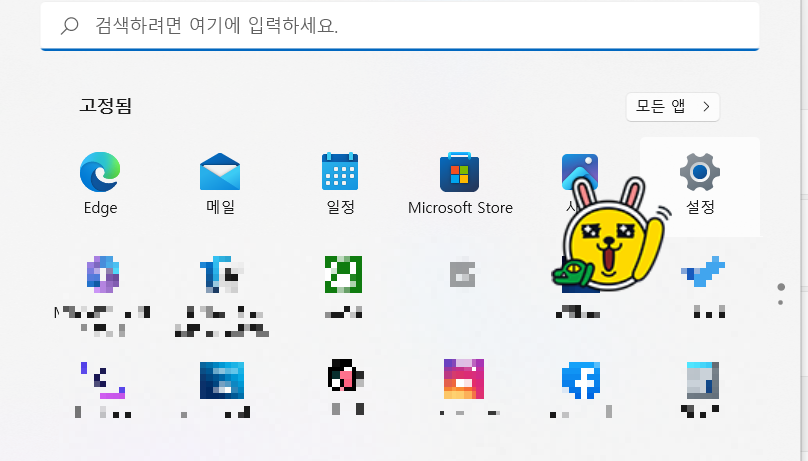Open the 설정 settings gear app
Image resolution: width=808 pixels, height=461 pixels.
pyautogui.click(x=700, y=172)
